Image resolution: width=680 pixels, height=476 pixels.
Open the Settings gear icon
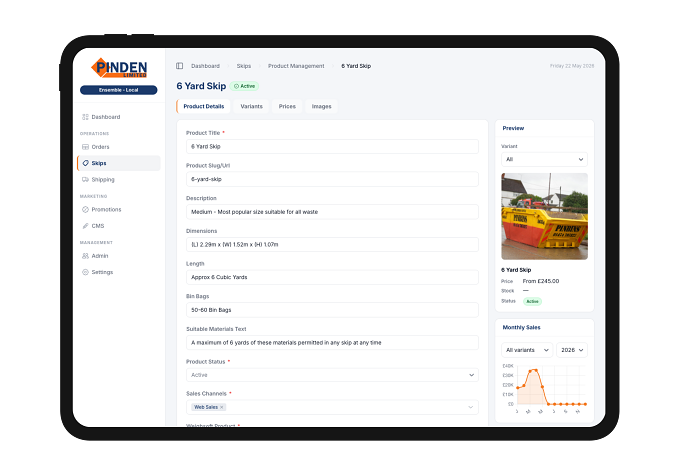click(85, 272)
